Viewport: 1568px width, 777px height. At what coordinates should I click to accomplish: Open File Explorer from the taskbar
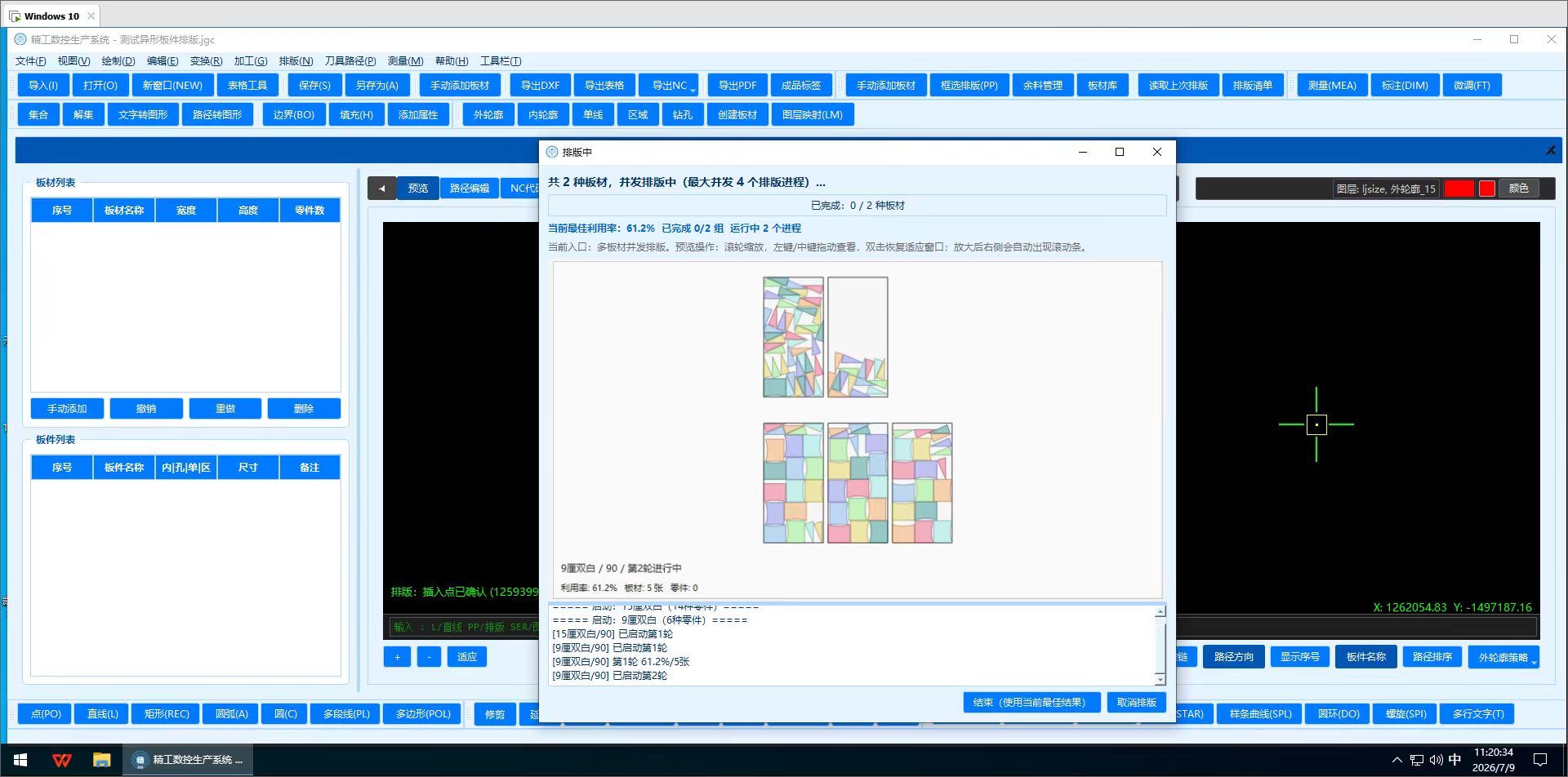tap(102, 760)
